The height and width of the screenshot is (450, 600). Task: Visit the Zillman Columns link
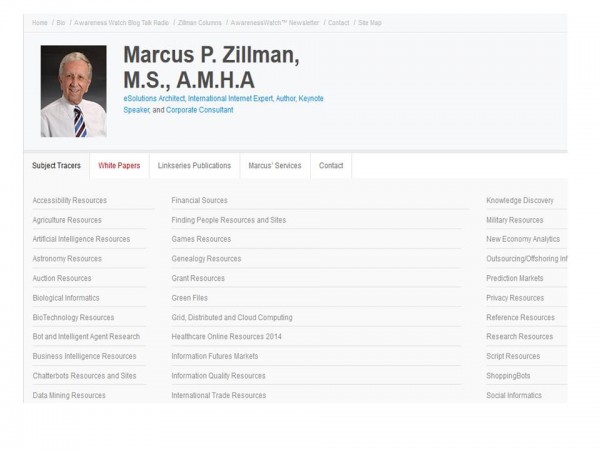(199, 23)
